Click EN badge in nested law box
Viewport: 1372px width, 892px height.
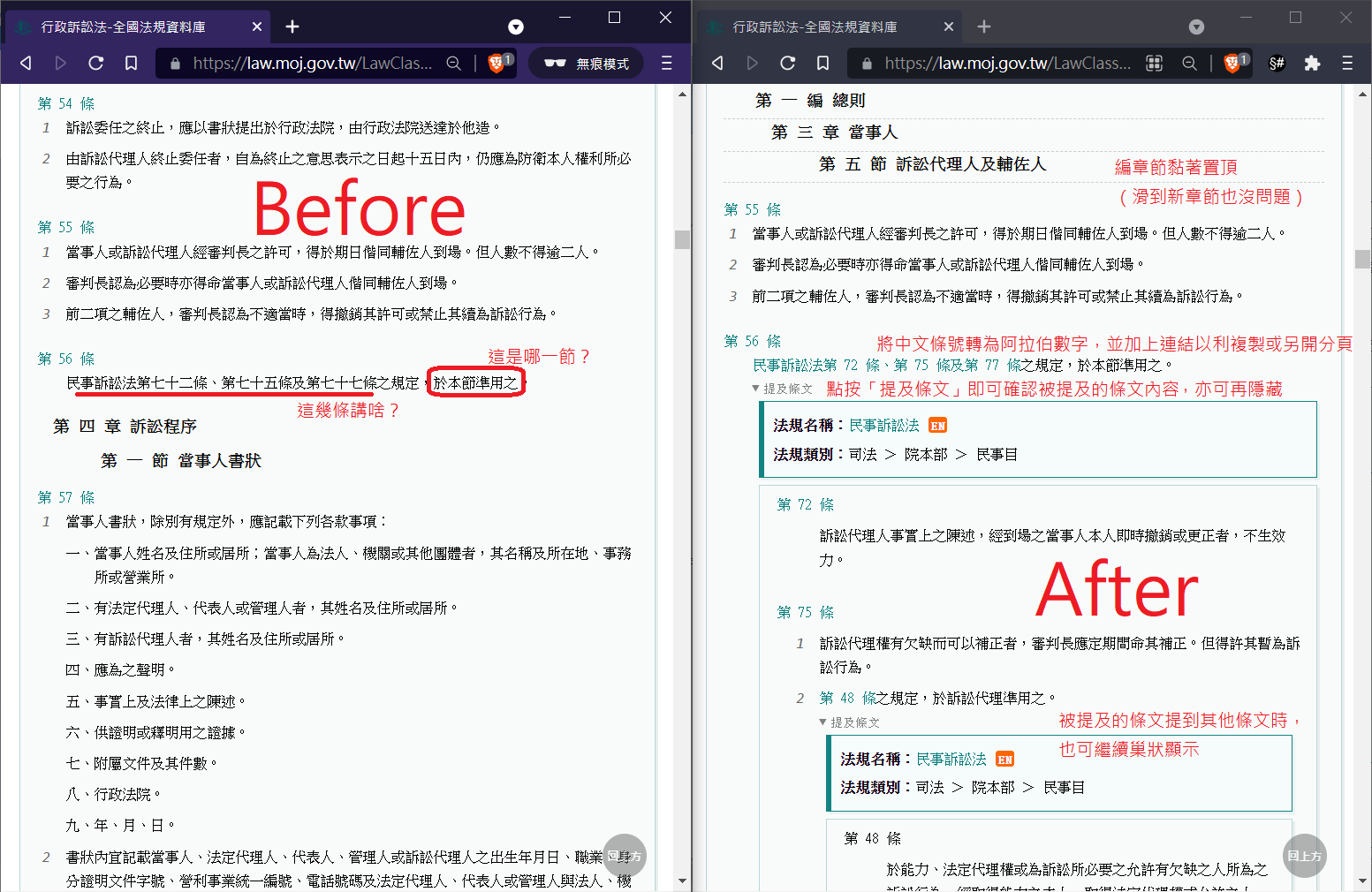[1004, 760]
